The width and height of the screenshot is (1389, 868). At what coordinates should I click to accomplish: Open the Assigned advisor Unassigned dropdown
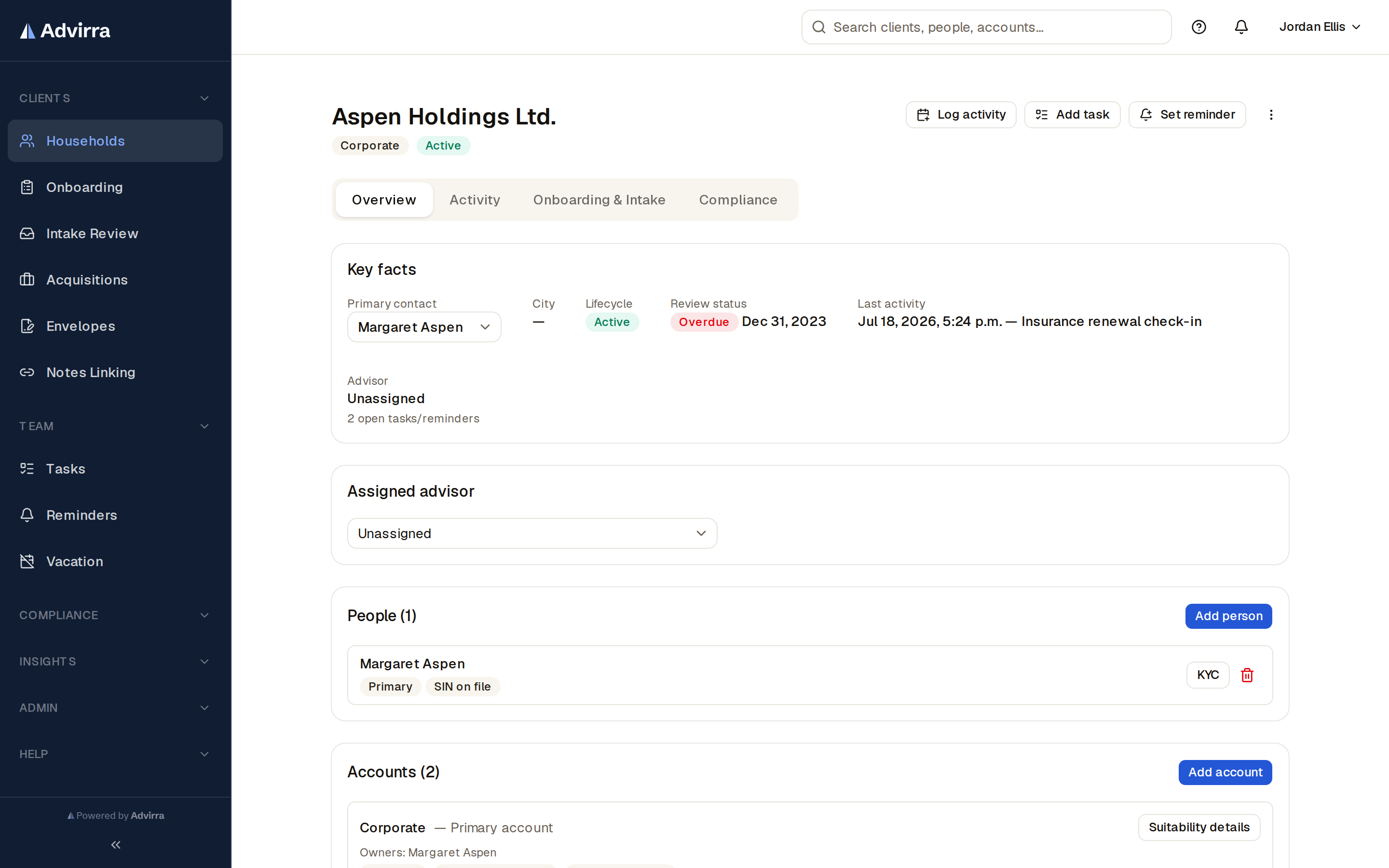coord(532,533)
